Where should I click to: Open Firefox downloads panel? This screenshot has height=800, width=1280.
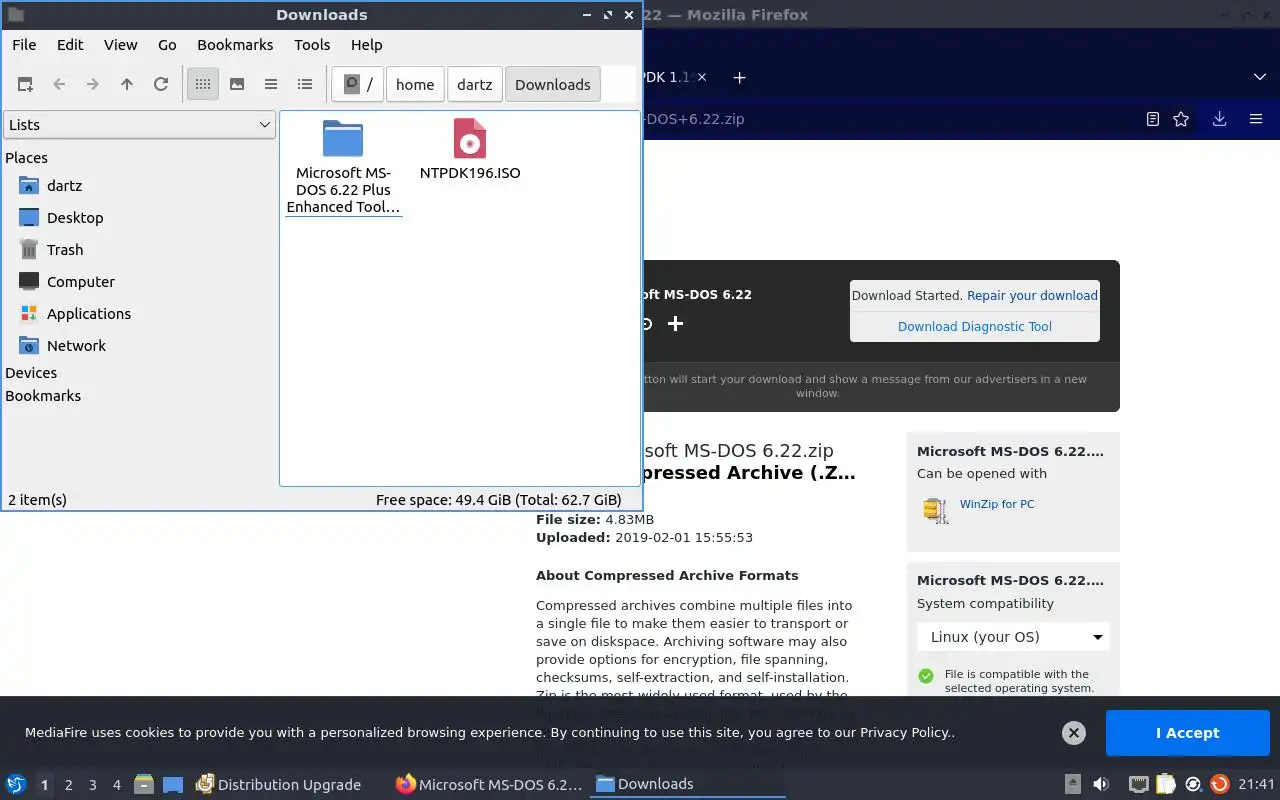point(1219,119)
